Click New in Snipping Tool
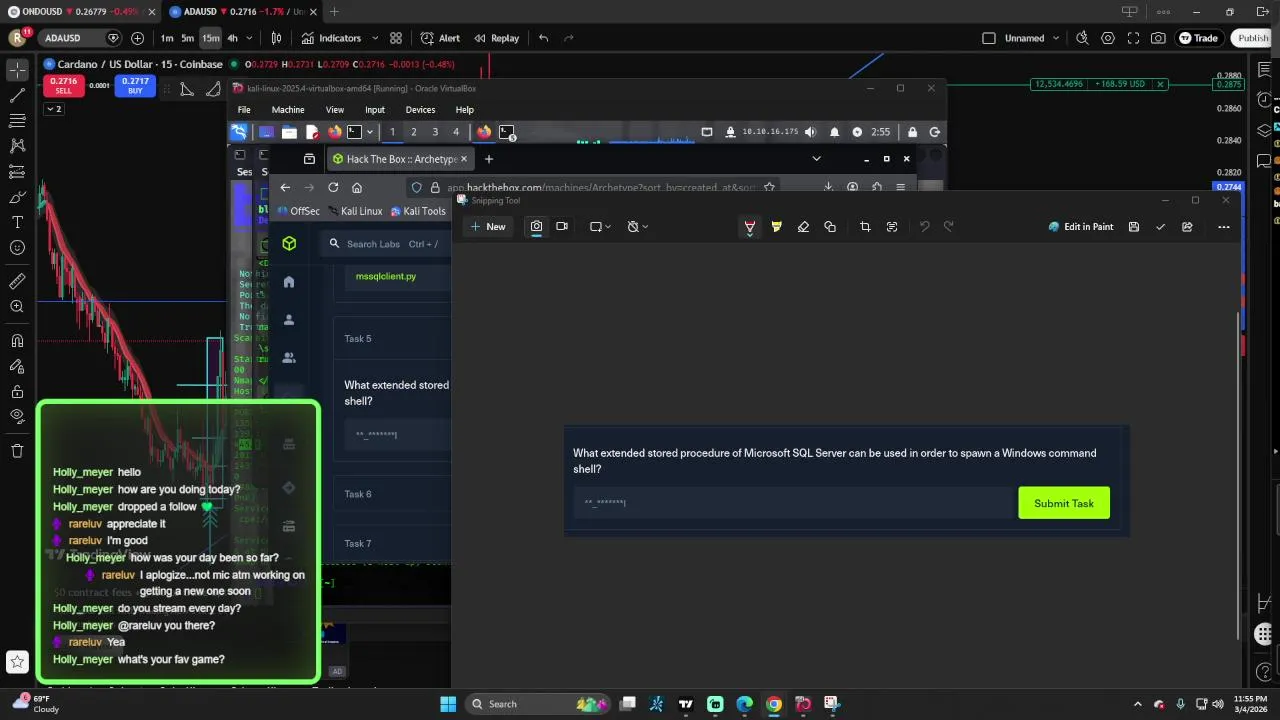Image resolution: width=1280 pixels, height=720 pixels. pyautogui.click(x=488, y=227)
